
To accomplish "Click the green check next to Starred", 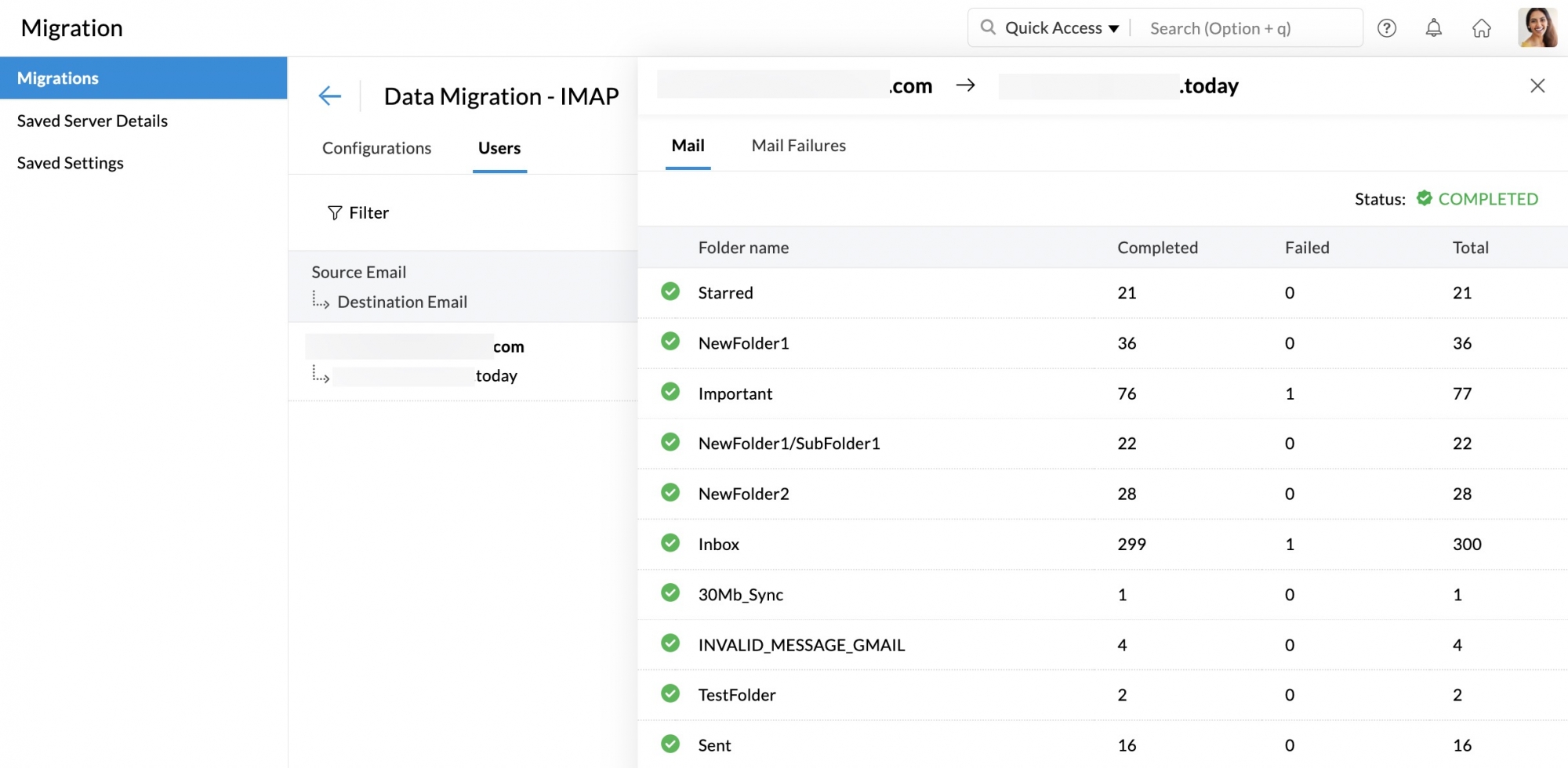I will point(670,292).
